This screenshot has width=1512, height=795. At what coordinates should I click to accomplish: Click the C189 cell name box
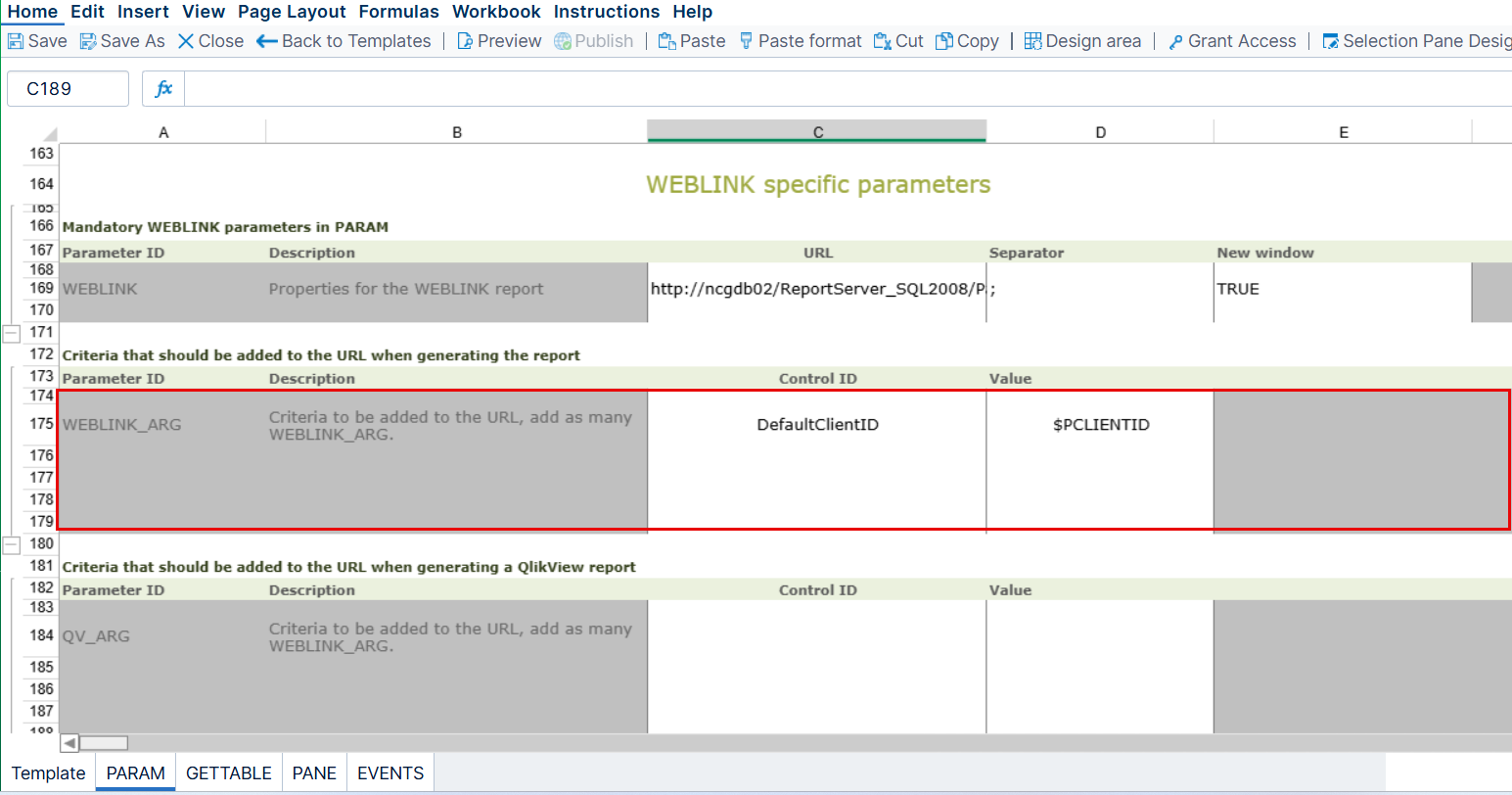(x=68, y=88)
